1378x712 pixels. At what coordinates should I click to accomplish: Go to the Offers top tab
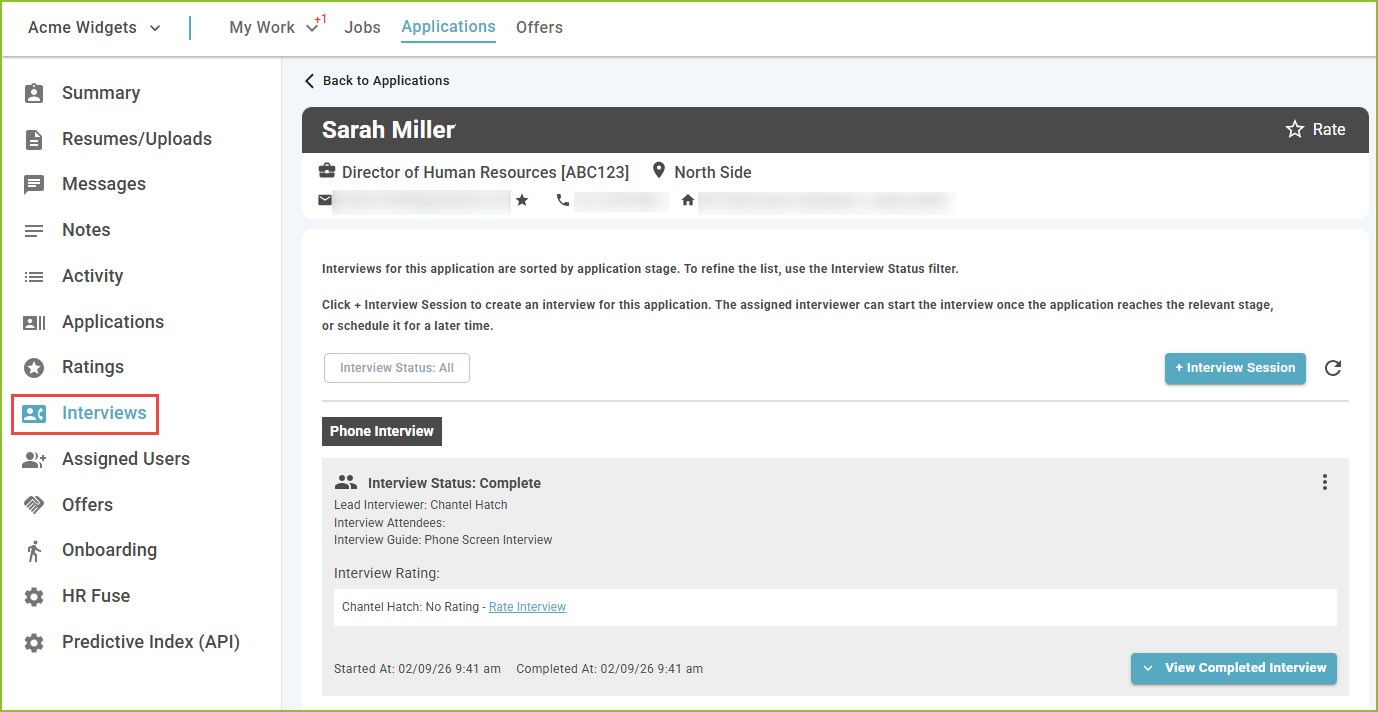[x=539, y=28]
